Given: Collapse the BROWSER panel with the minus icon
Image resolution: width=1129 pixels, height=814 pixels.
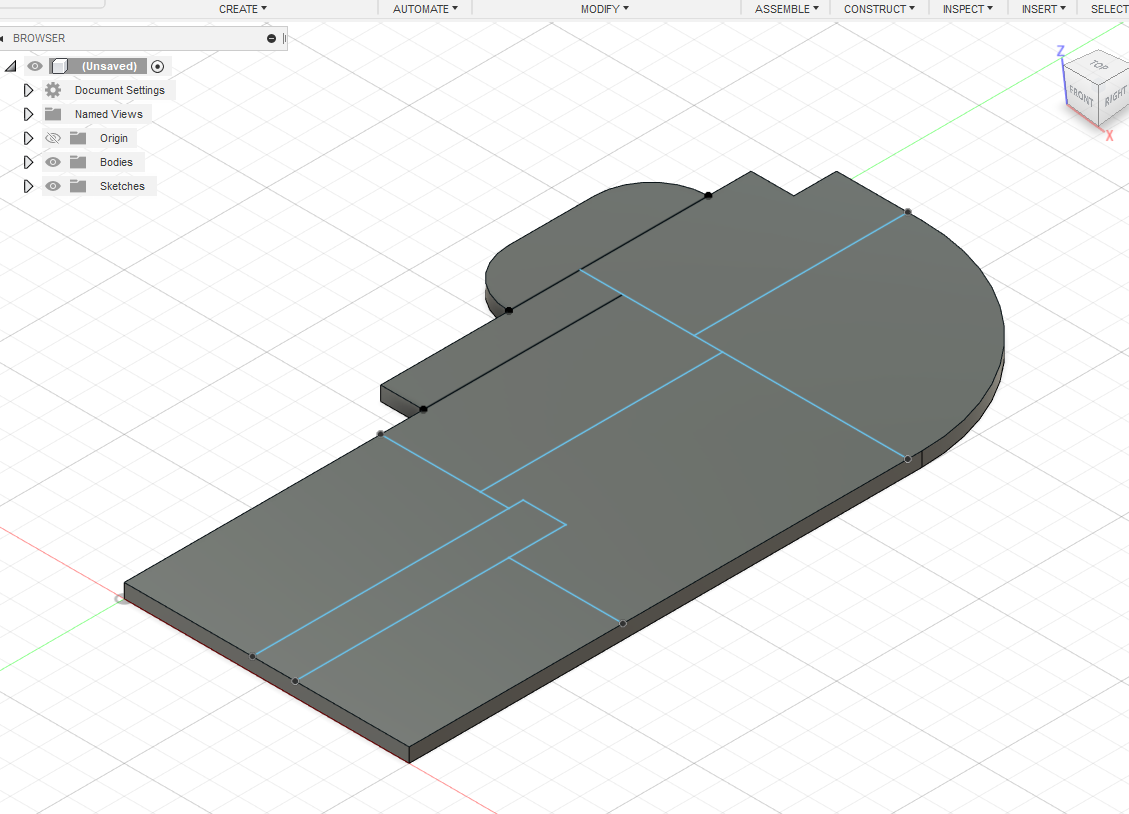Looking at the screenshot, I should [271, 38].
